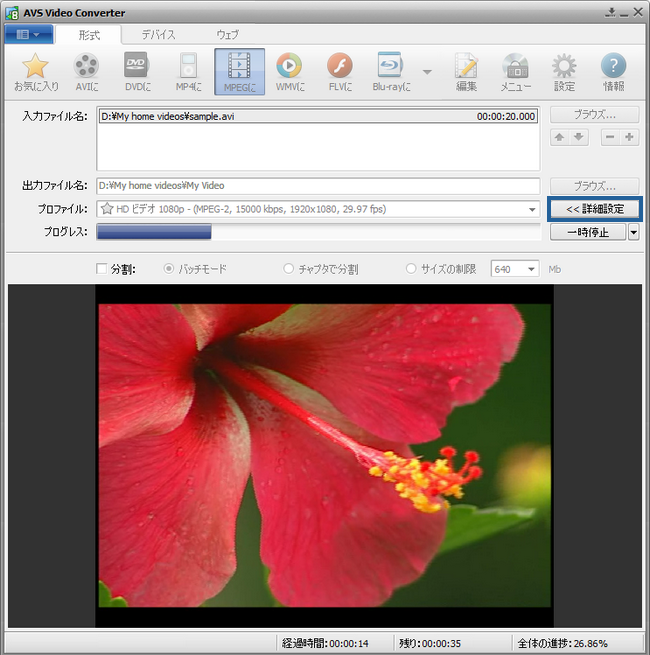650x655 pixels.
Task: Click the conversion progress bar
Action: coord(318,232)
